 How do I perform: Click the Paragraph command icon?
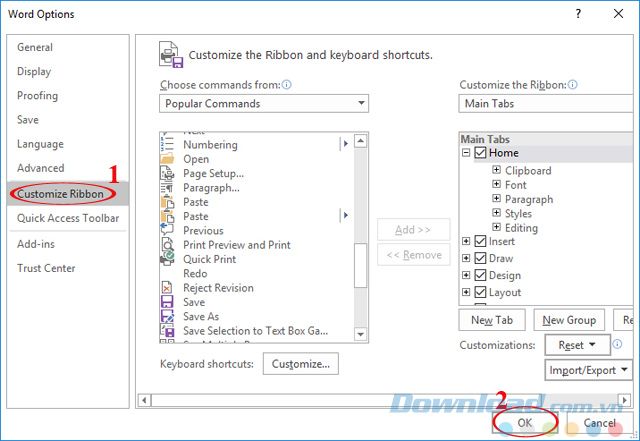pyautogui.click(x=167, y=188)
